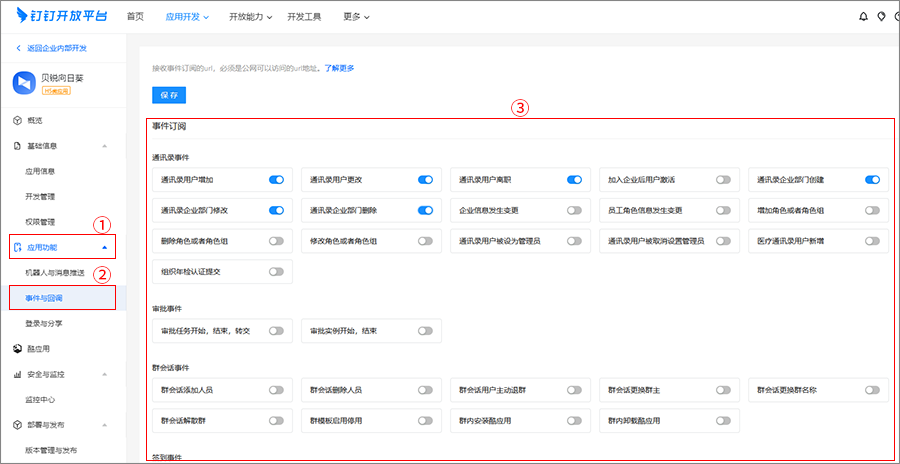Click the DingTalk open platform logo
This screenshot has width=900, height=464.
[60, 16]
